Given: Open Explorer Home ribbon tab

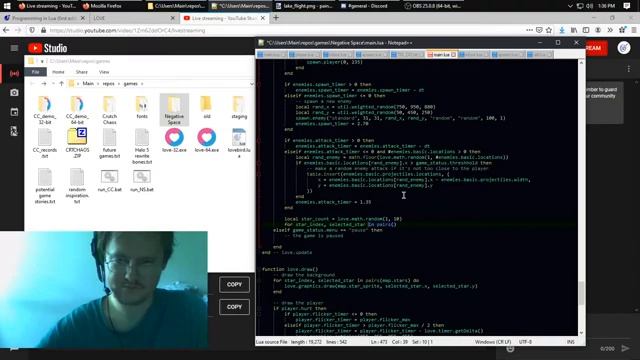Looking at the screenshot, I should coord(58,72).
